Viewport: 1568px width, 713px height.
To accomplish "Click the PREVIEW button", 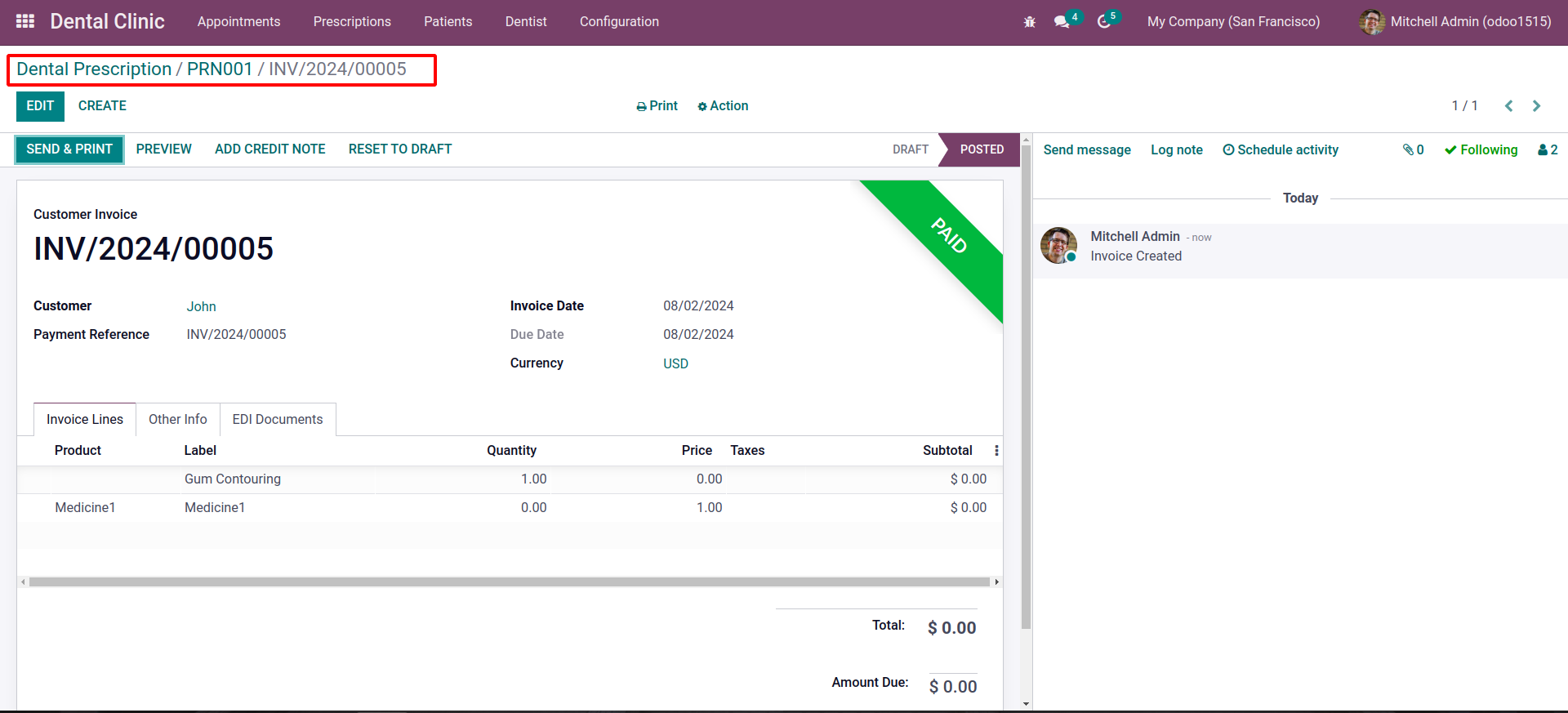I will 164,149.
